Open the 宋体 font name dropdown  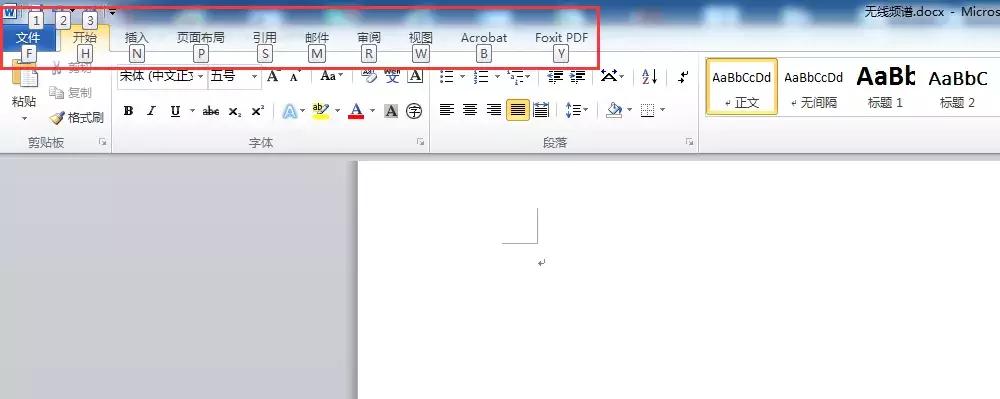coord(200,77)
